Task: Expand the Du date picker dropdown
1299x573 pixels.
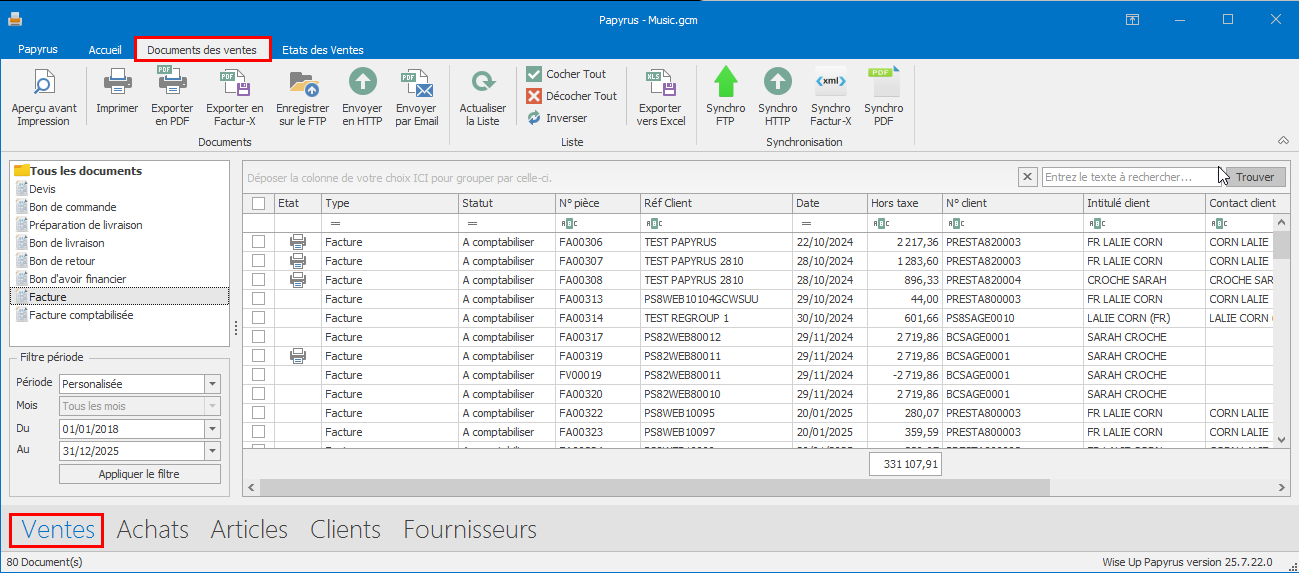Action: pos(211,429)
